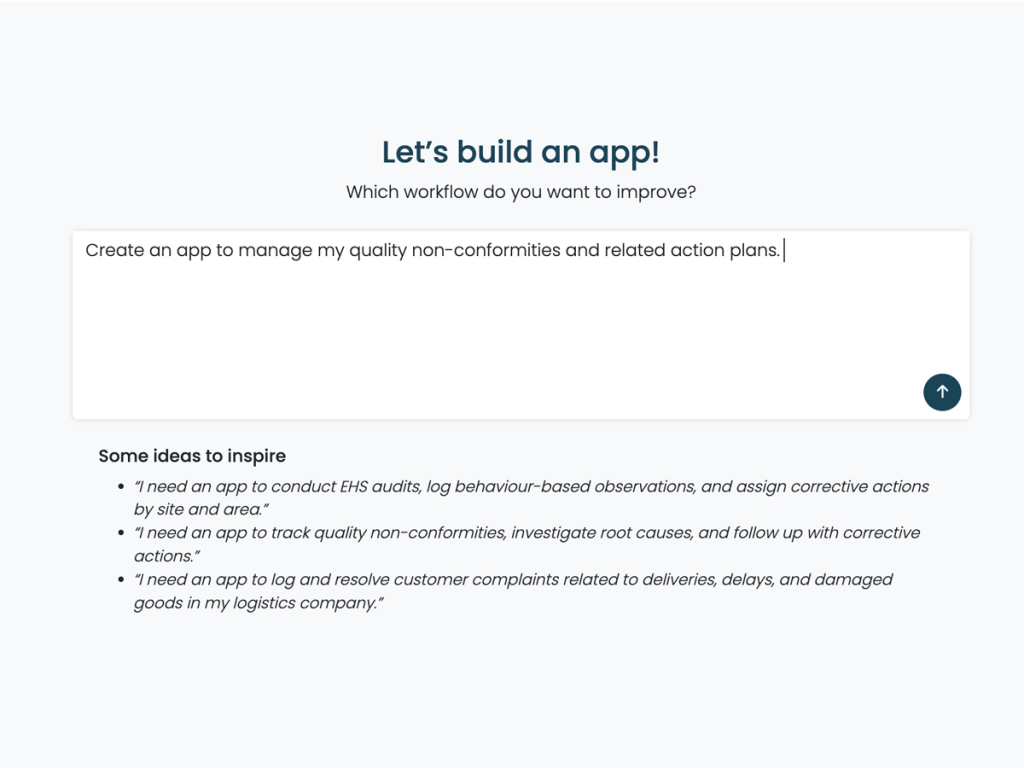Click the bullet point beside the EHS audits idea
The height and width of the screenshot is (768, 1024).
[121, 487]
